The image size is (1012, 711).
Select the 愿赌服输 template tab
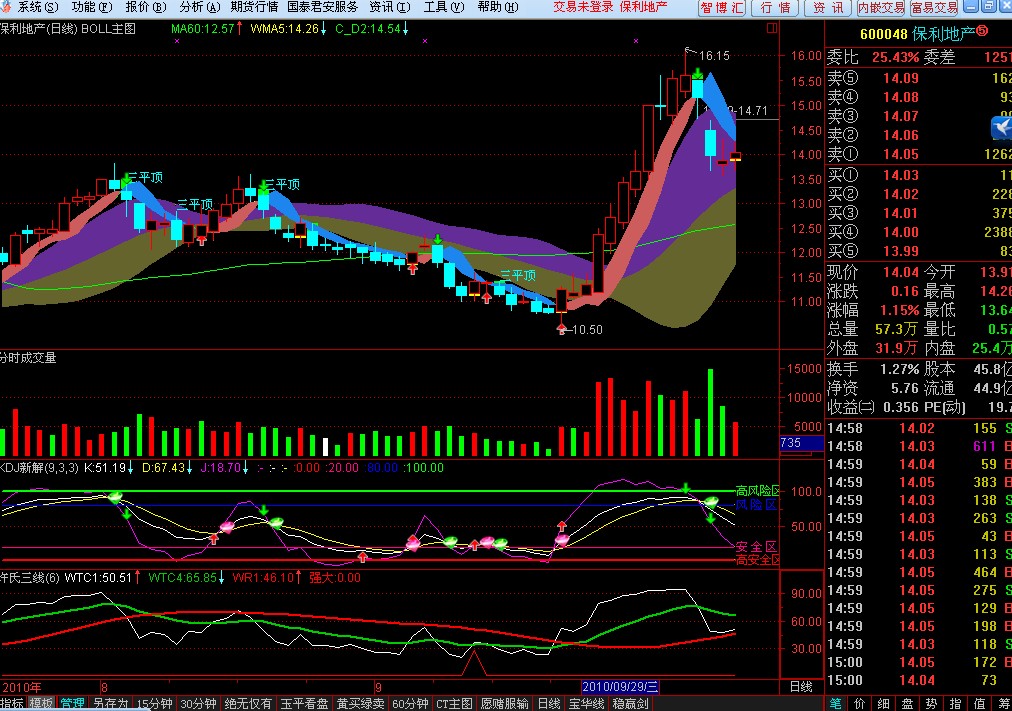[505, 704]
